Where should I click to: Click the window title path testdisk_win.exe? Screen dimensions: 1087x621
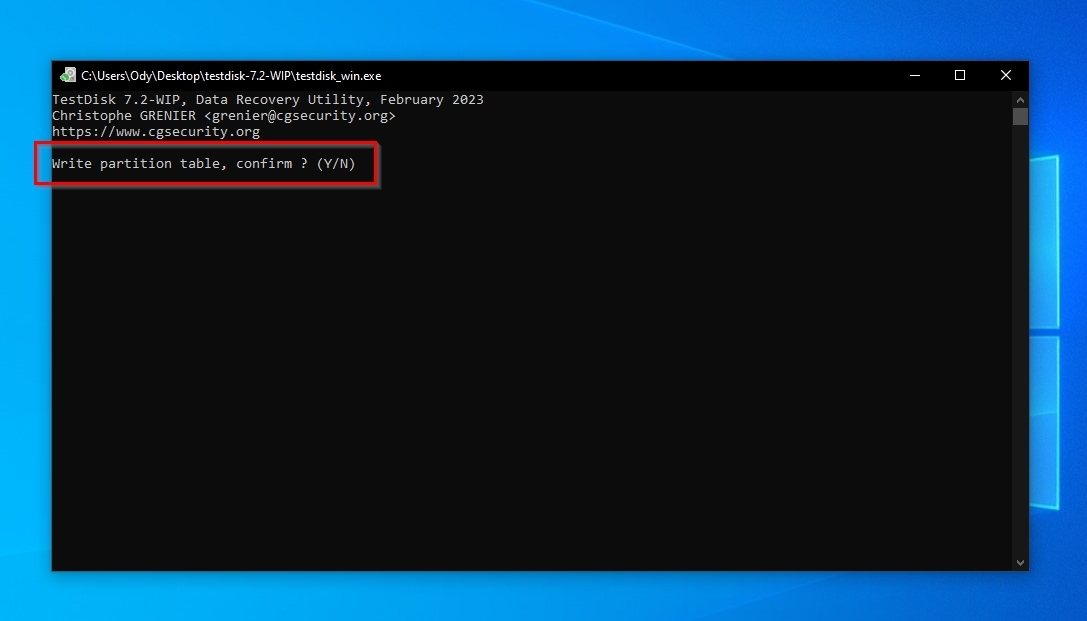[231, 76]
